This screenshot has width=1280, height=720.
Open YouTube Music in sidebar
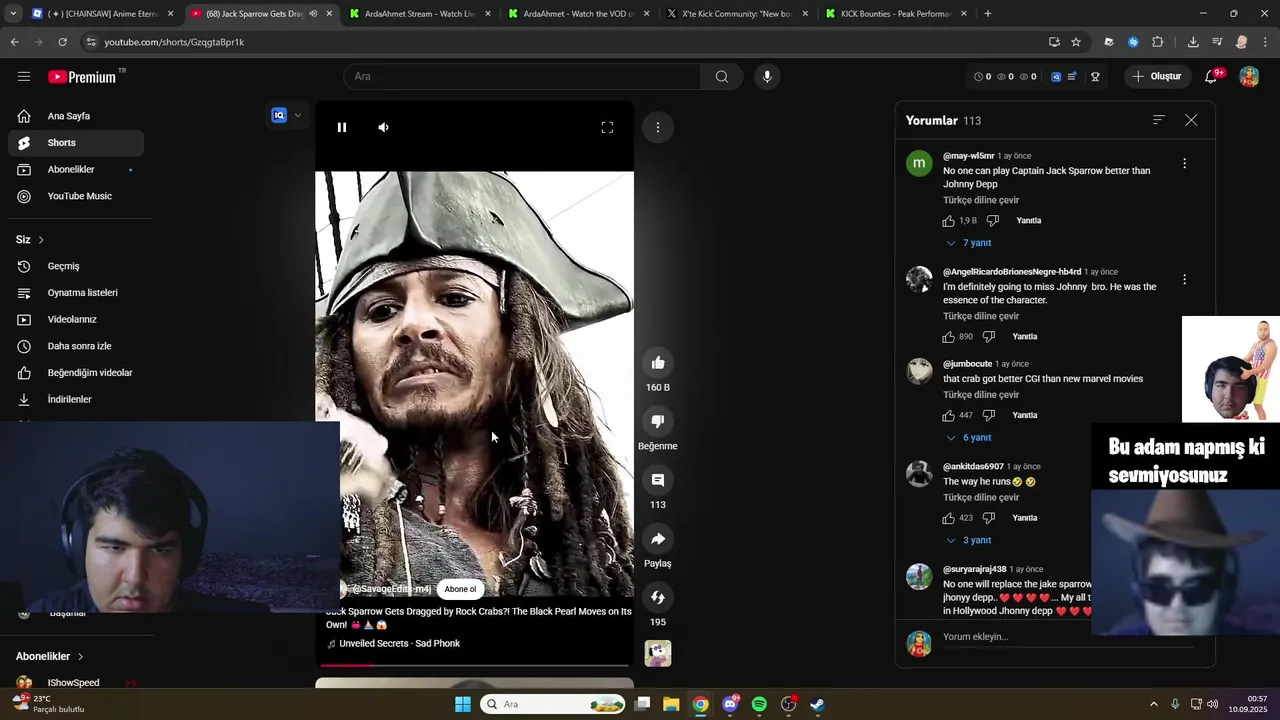76,196
